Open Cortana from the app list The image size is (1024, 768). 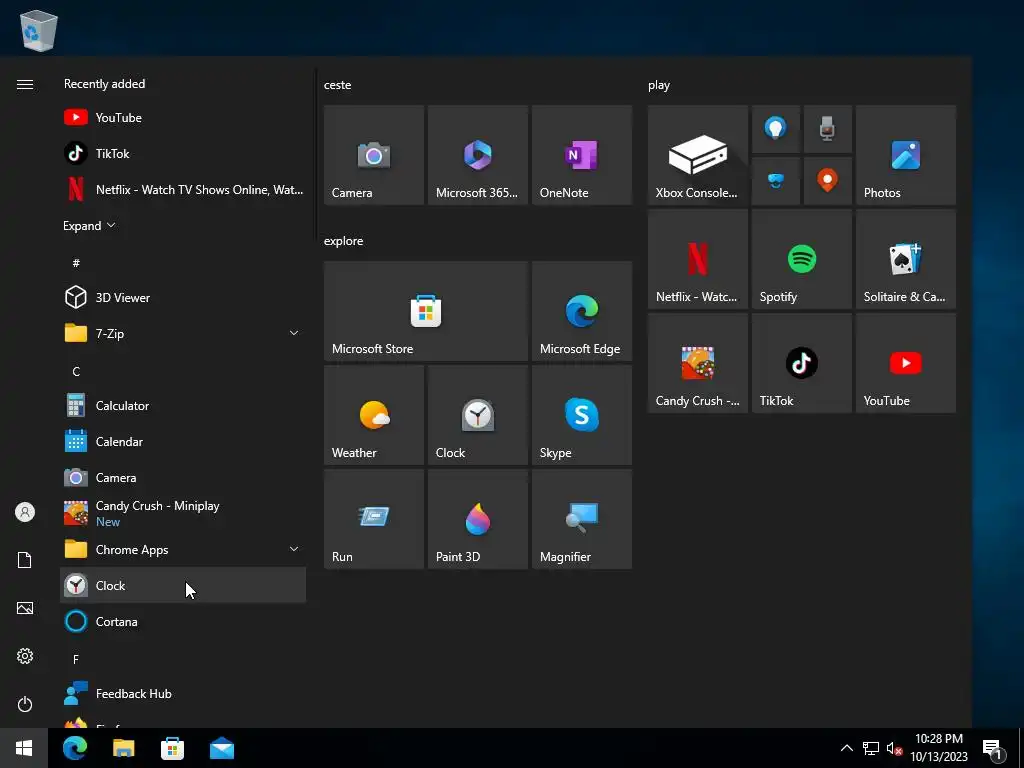coord(183,621)
